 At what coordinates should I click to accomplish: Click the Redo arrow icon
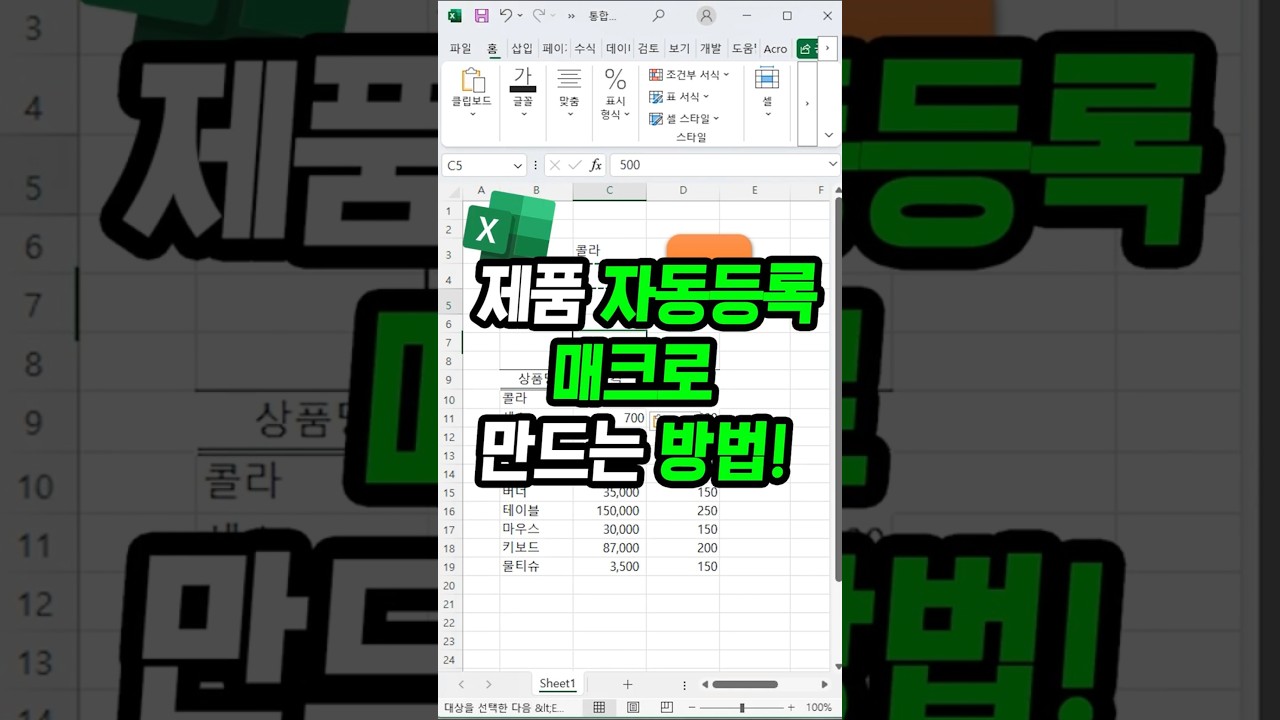point(539,16)
